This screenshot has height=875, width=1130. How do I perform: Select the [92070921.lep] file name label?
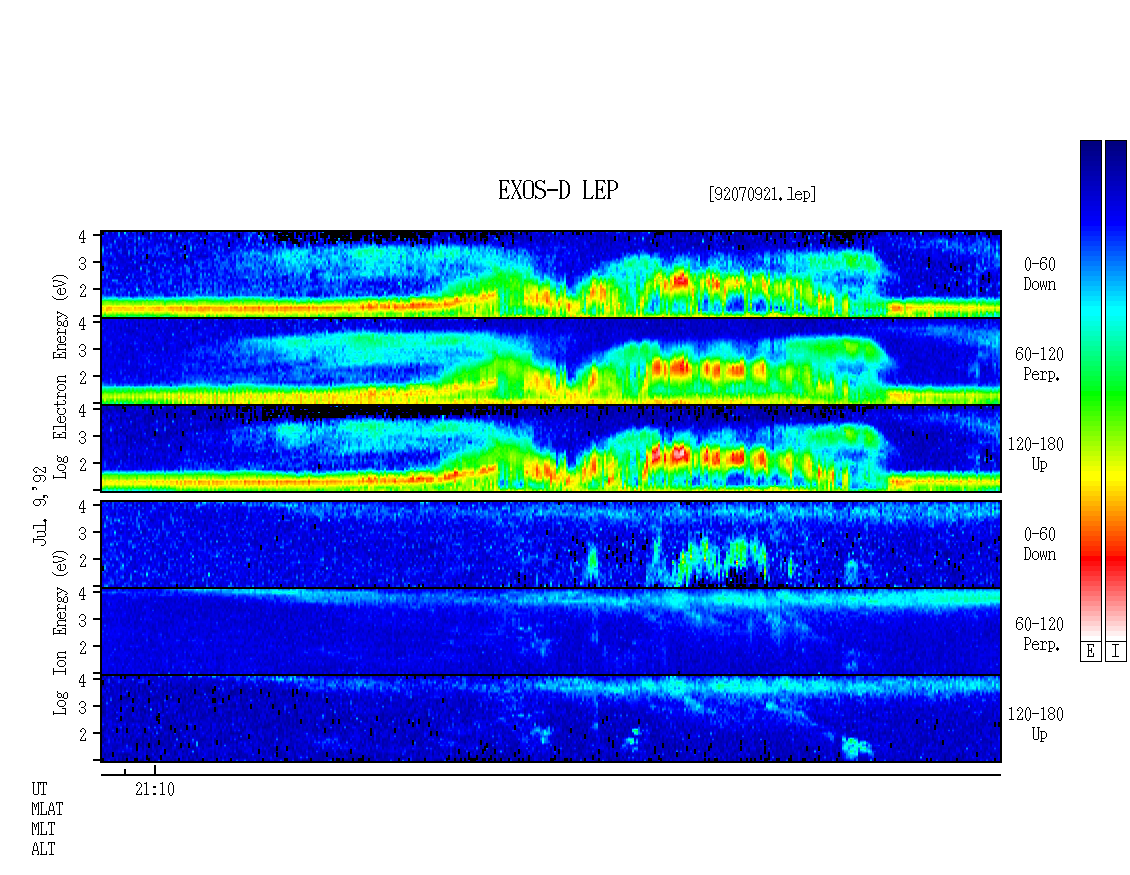click(x=762, y=194)
